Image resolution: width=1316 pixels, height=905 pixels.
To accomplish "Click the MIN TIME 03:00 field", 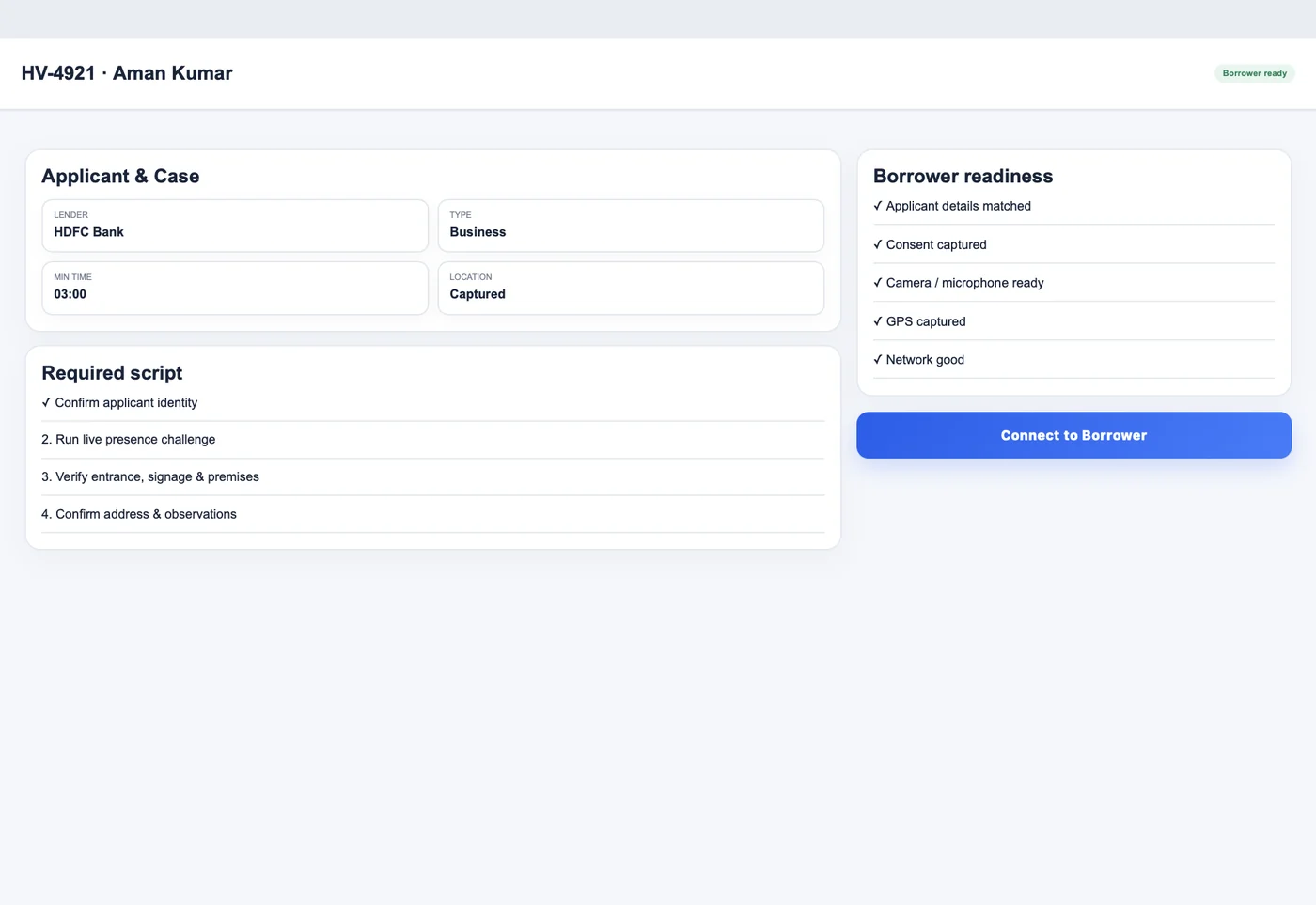I will click(x=235, y=288).
